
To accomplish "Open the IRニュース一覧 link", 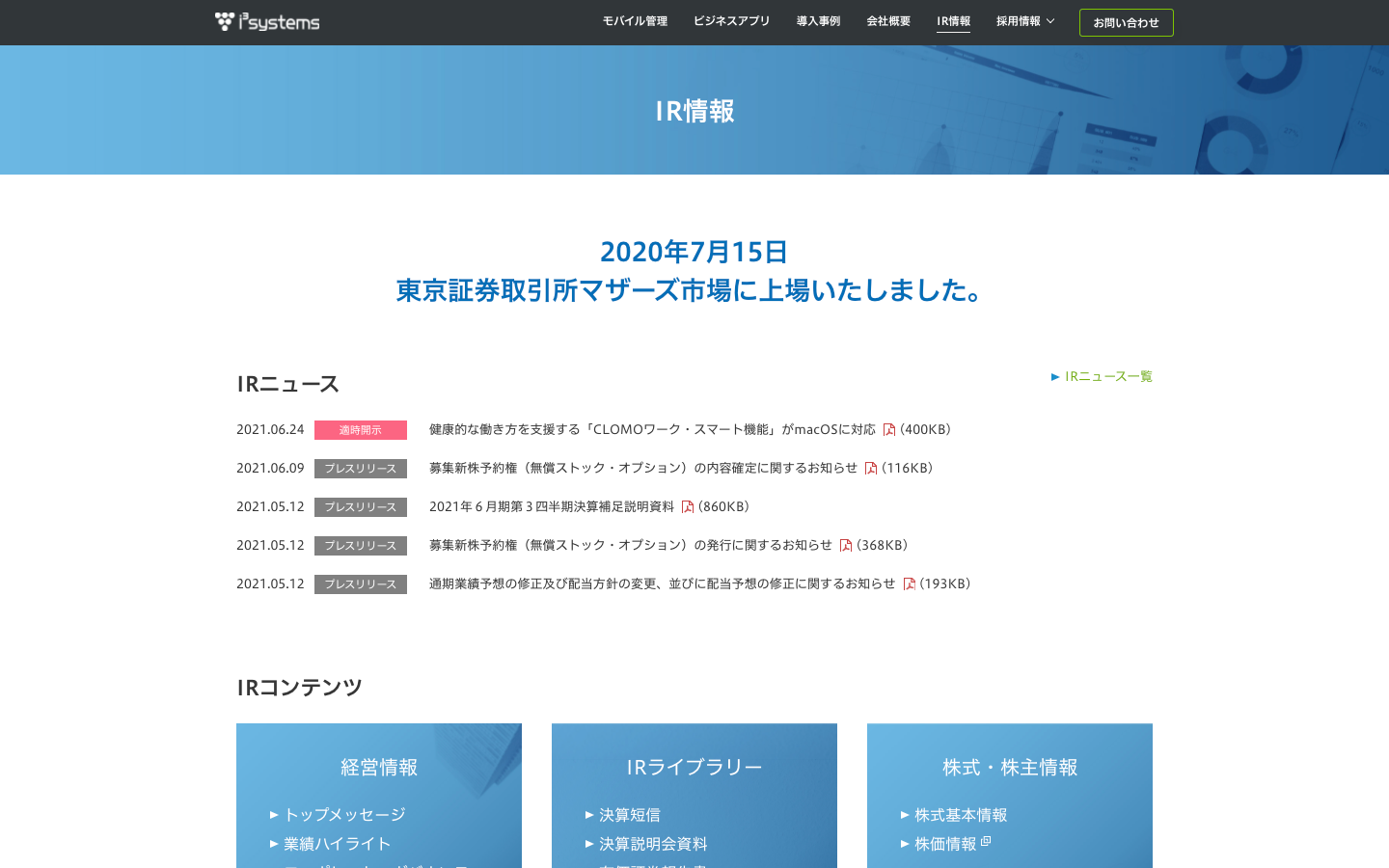I will [x=1108, y=376].
